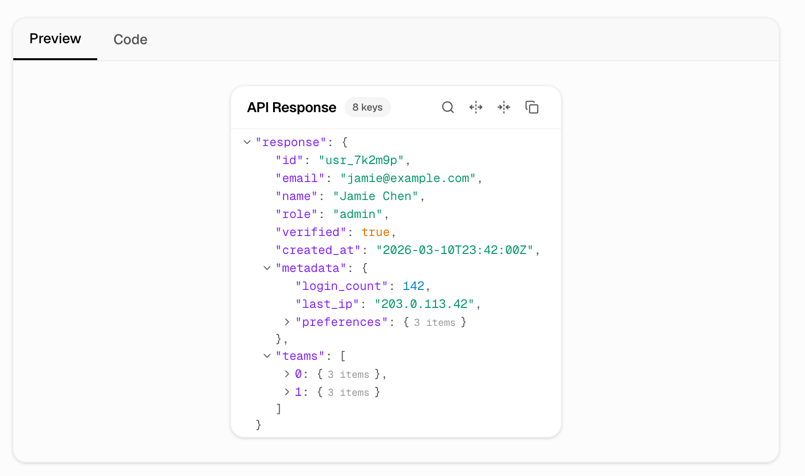Select the last_ip value 203.0.113.42
Viewport: 805px width, 476px height.
[424, 304]
